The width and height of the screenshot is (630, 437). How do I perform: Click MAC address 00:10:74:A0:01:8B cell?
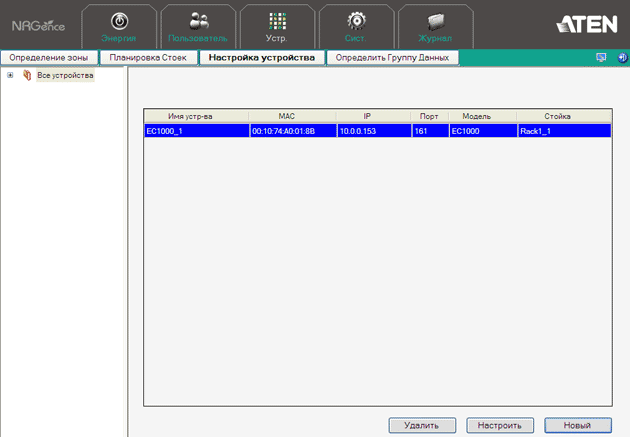pos(293,131)
